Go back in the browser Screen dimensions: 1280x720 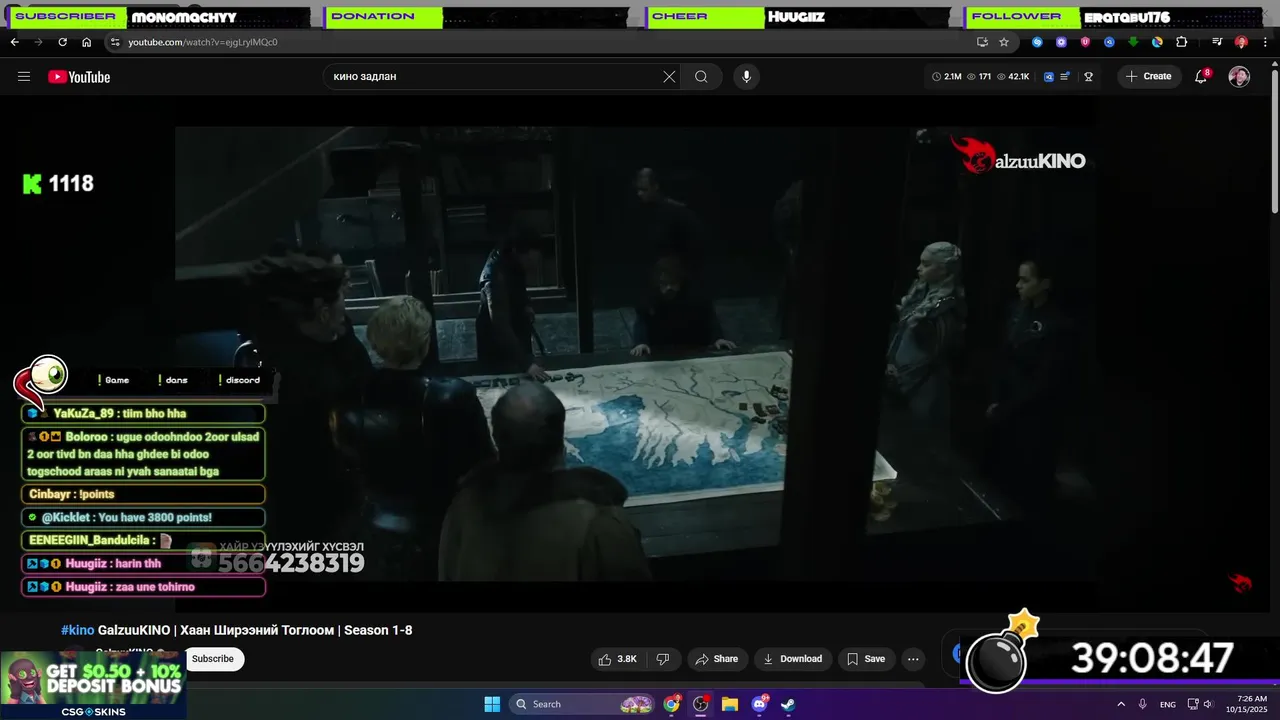pos(14,42)
